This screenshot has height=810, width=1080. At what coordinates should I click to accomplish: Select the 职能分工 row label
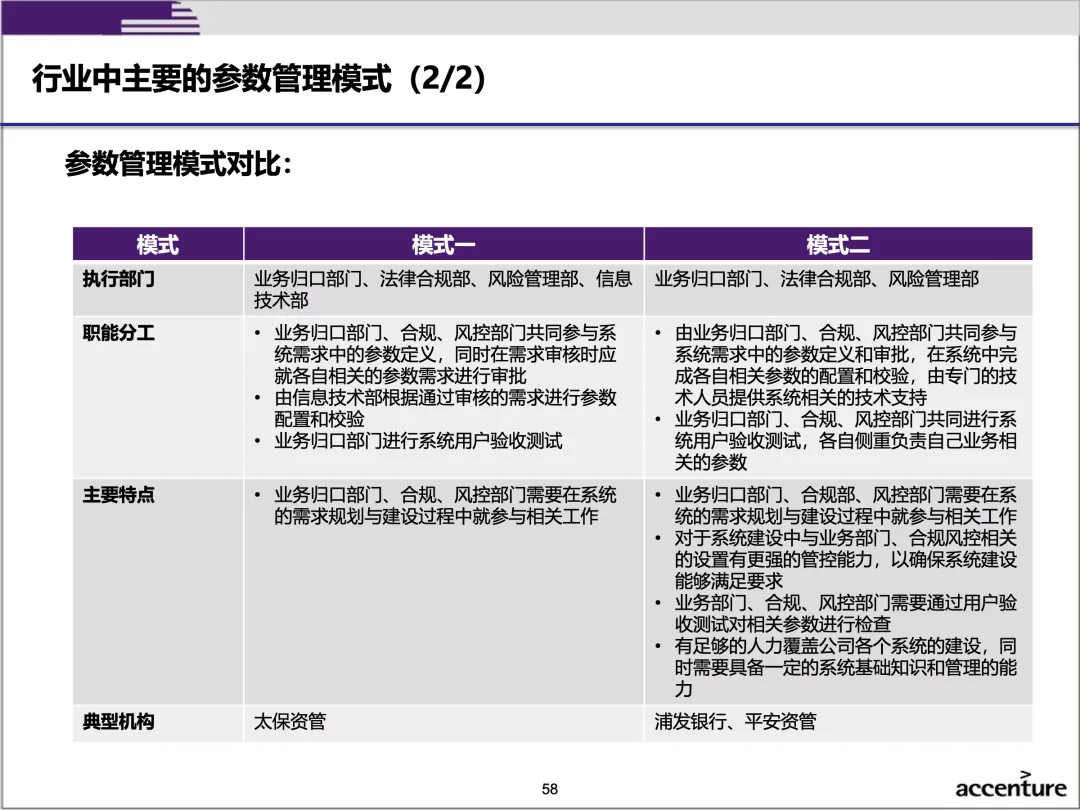pyautogui.click(x=118, y=333)
